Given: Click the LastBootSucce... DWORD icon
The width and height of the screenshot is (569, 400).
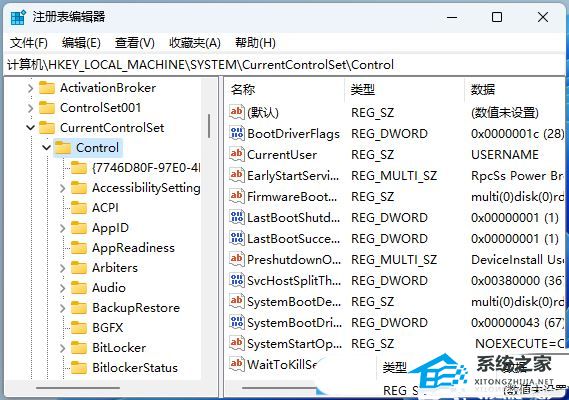Looking at the screenshot, I should click(x=237, y=238).
